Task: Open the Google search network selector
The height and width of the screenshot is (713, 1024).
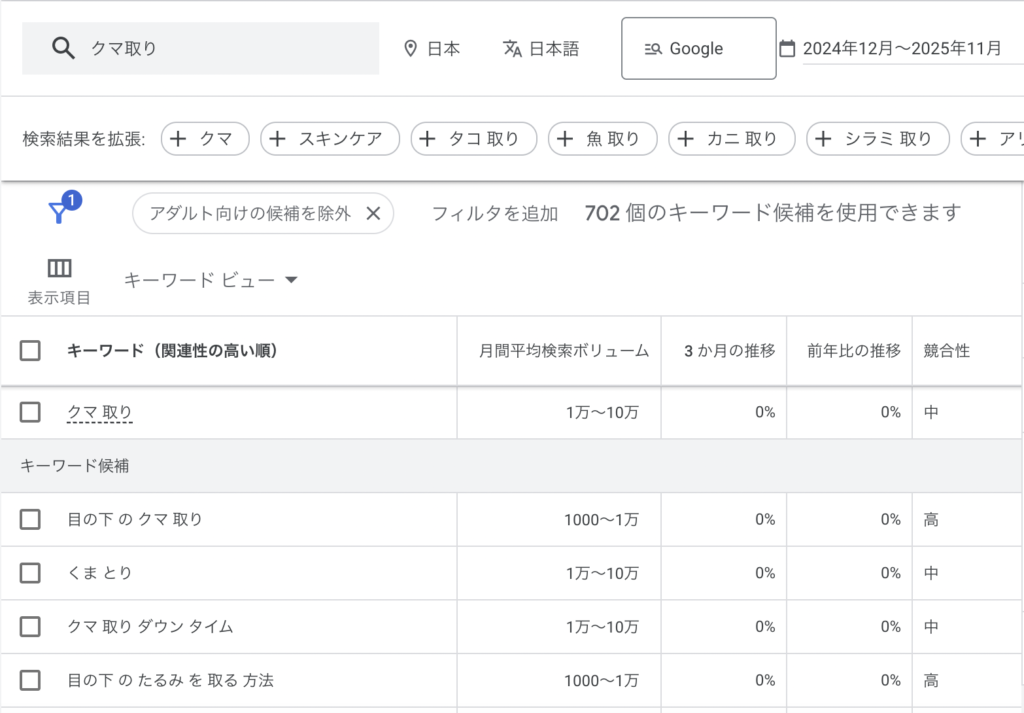Action: click(x=698, y=48)
